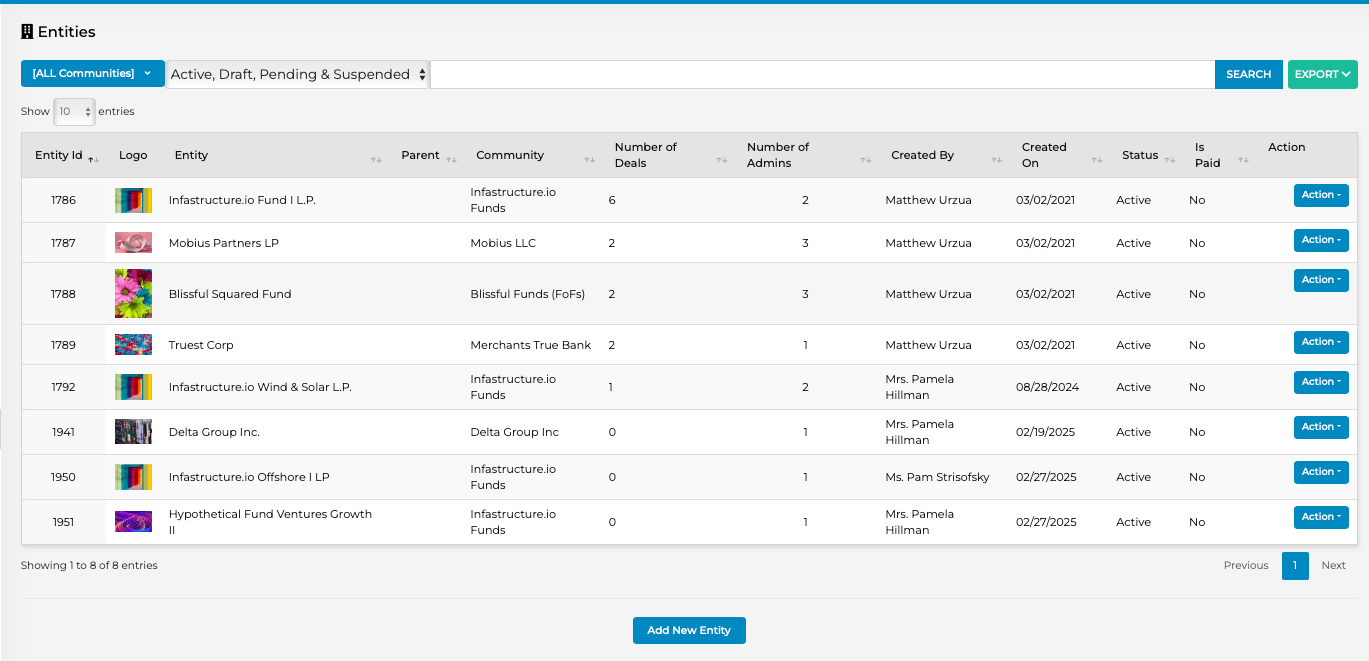Go to page 1 in pagination
The image size is (1369, 661).
click(1294, 566)
